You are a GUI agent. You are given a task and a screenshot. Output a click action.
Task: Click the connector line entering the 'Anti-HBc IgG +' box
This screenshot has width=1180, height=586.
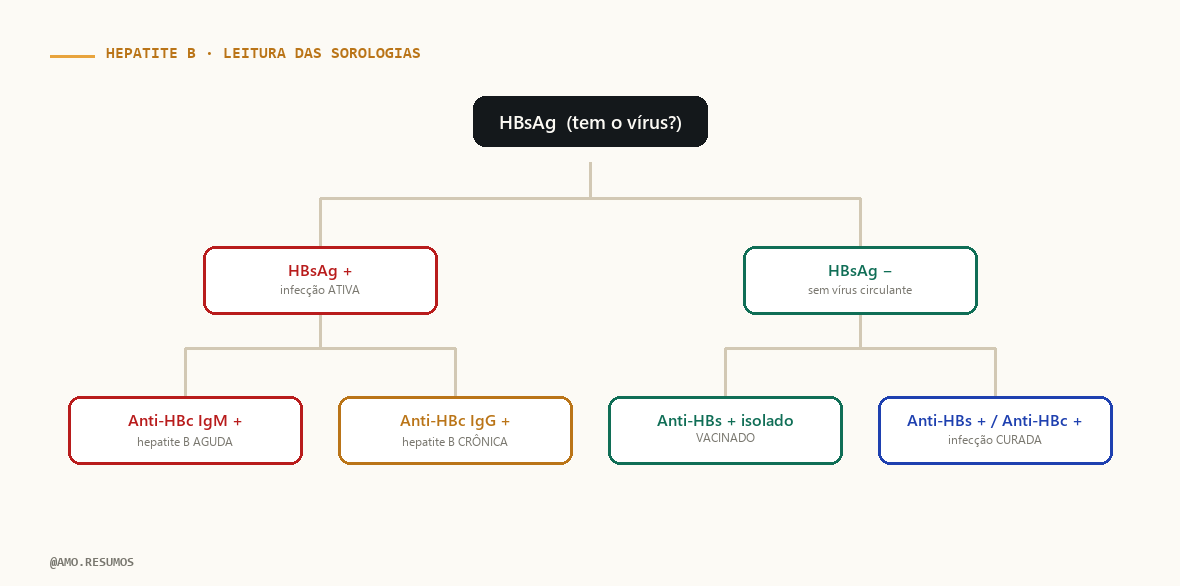tap(455, 372)
